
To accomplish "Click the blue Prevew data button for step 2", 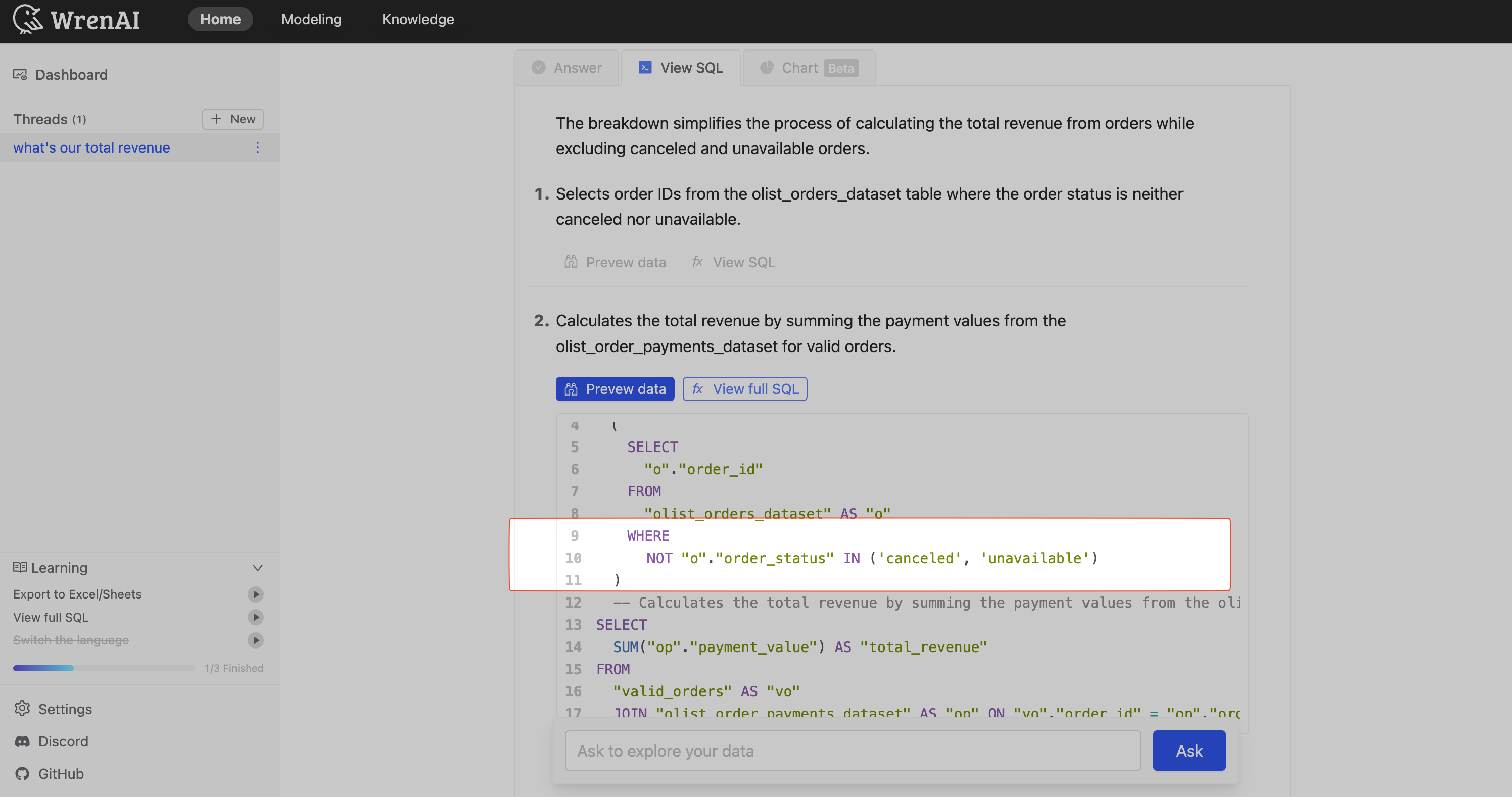I will [615, 389].
